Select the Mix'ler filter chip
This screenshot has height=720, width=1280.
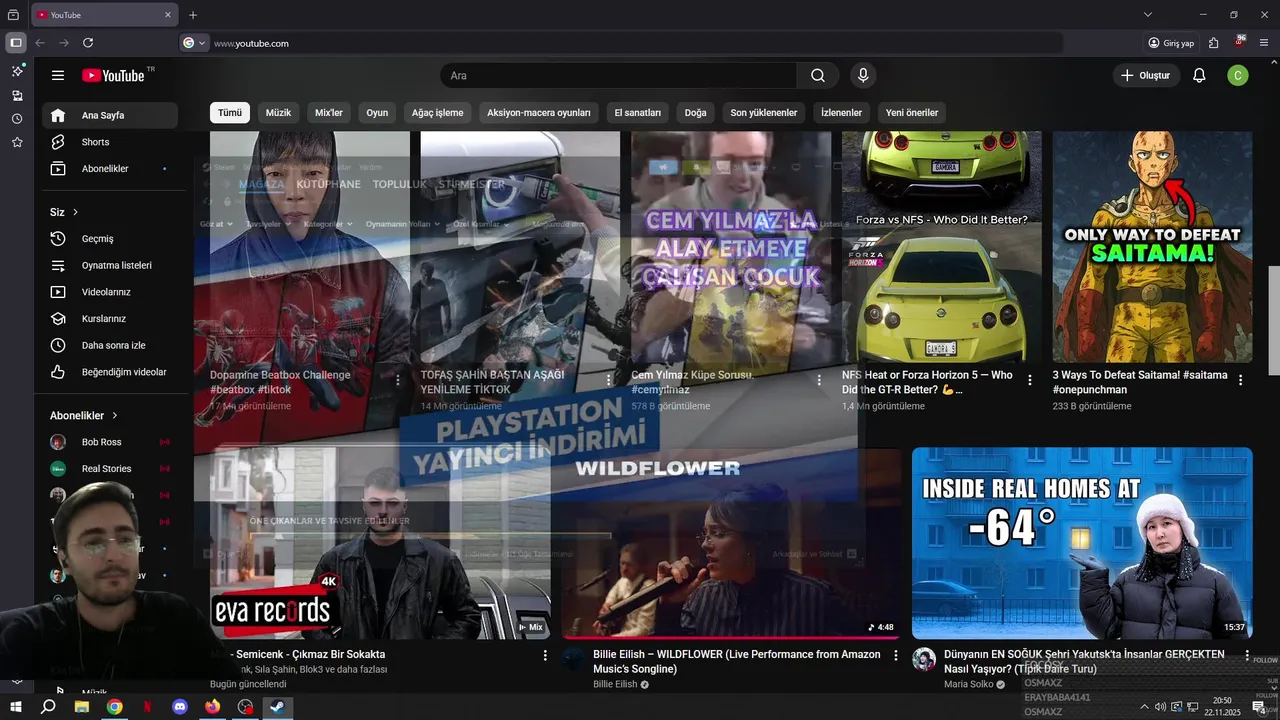[x=329, y=113]
